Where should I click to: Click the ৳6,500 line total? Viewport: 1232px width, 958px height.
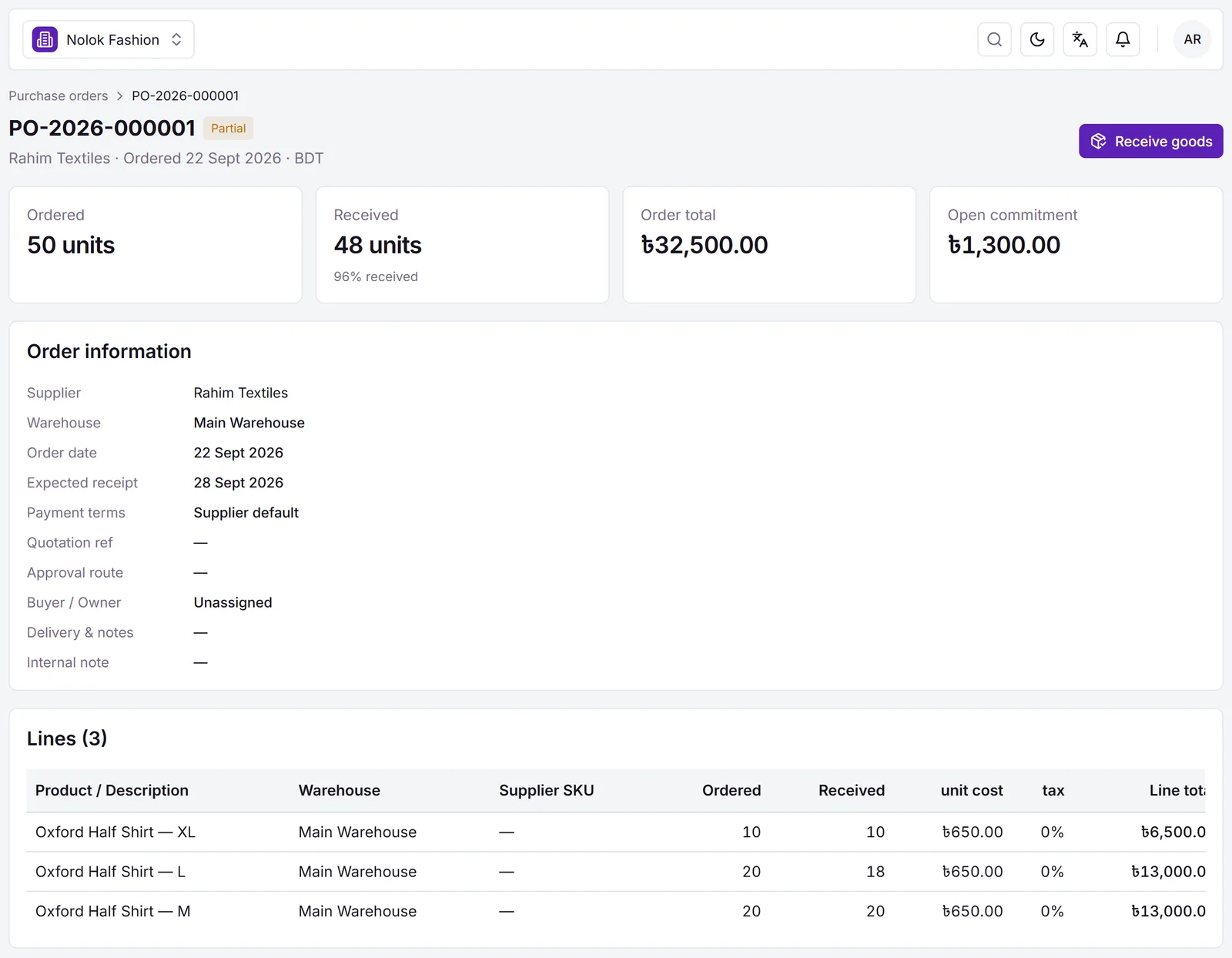pos(1173,832)
